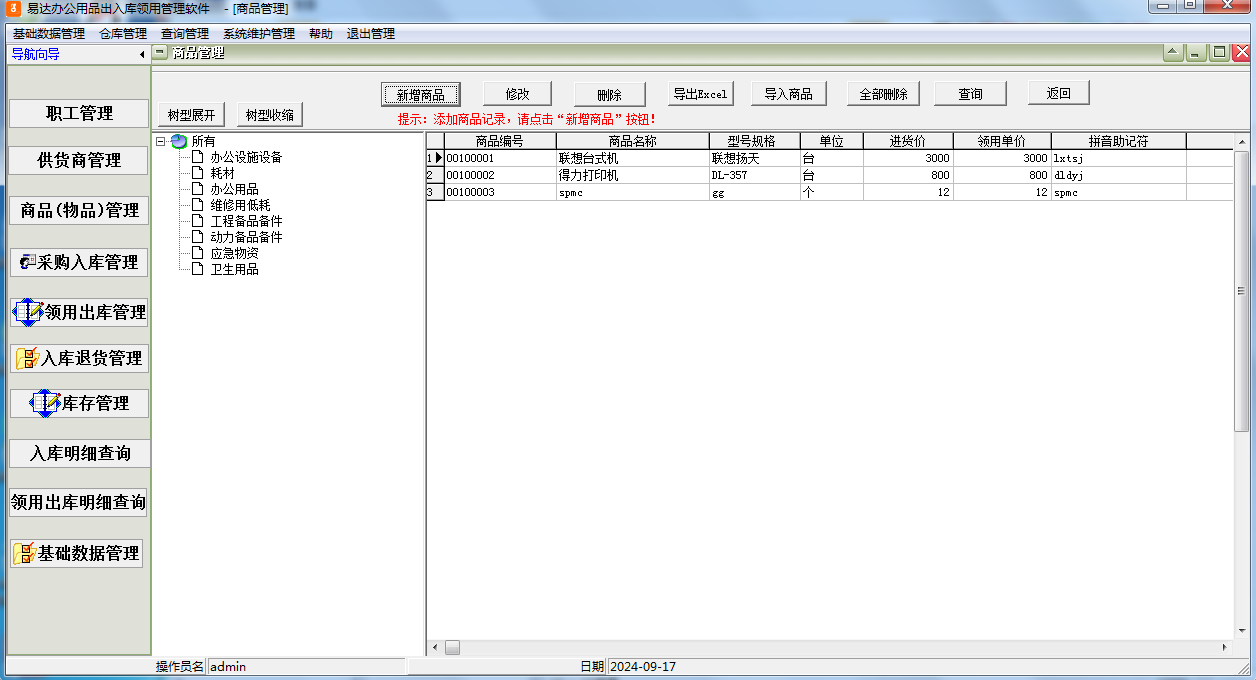Viewport: 1256px width, 680px height.
Task: Click the 树型收缩 button
Action: point(270,114)
